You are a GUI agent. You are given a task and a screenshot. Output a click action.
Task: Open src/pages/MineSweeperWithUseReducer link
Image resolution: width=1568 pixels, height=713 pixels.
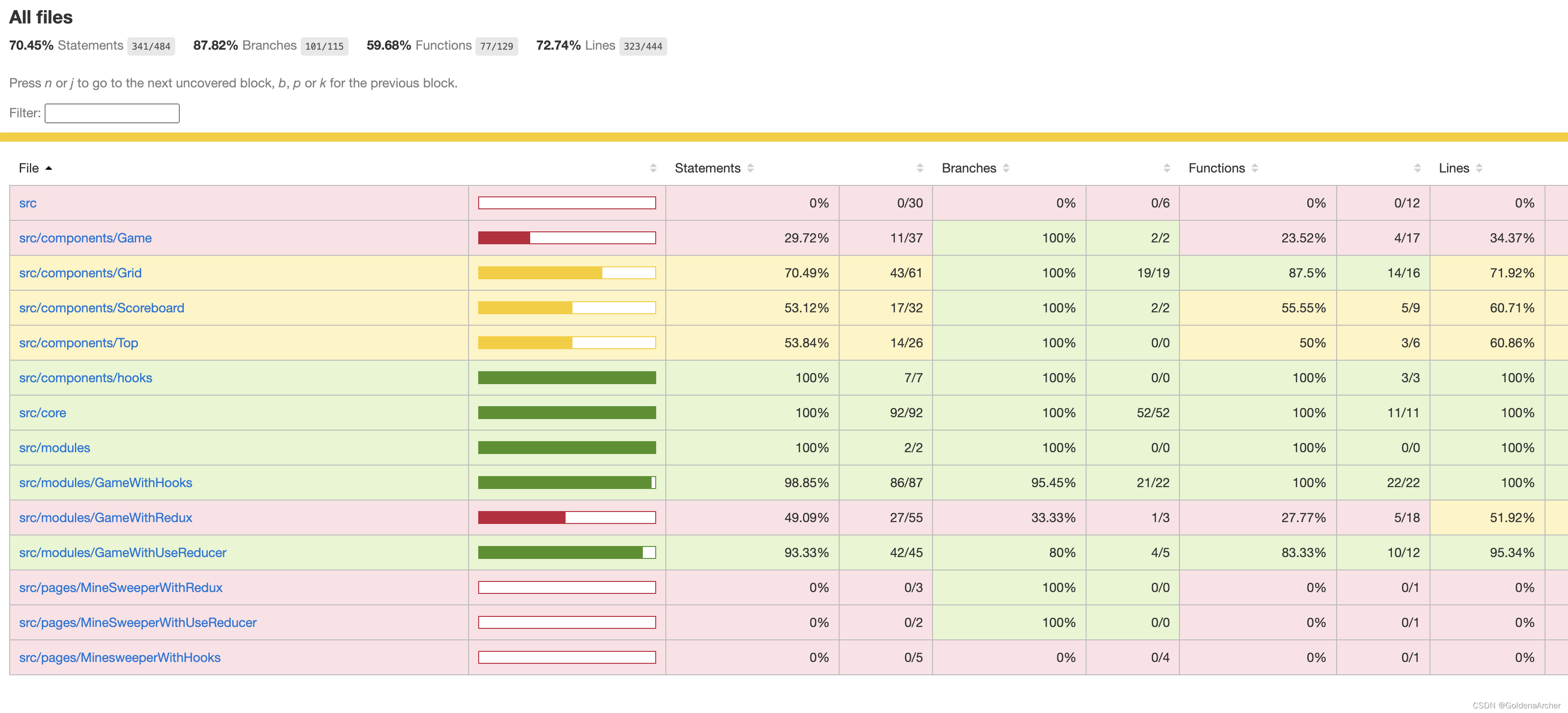click(x=138, y=622)
